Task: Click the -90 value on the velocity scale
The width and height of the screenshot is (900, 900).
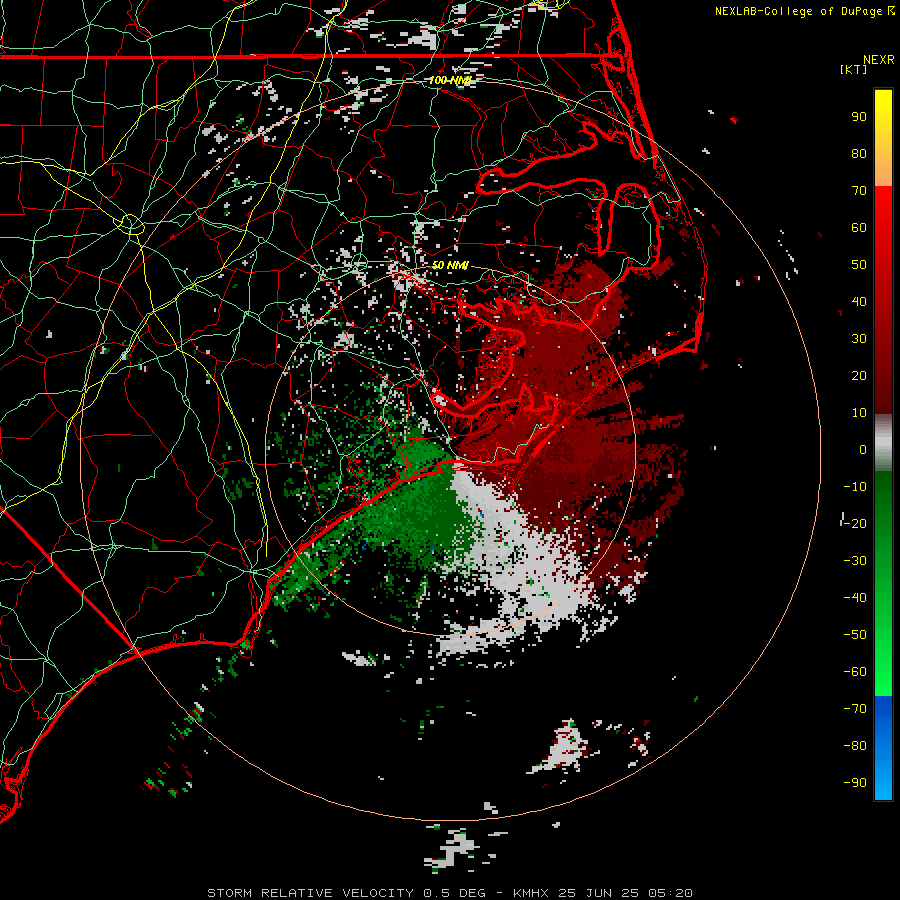Action: click(855, 782)
